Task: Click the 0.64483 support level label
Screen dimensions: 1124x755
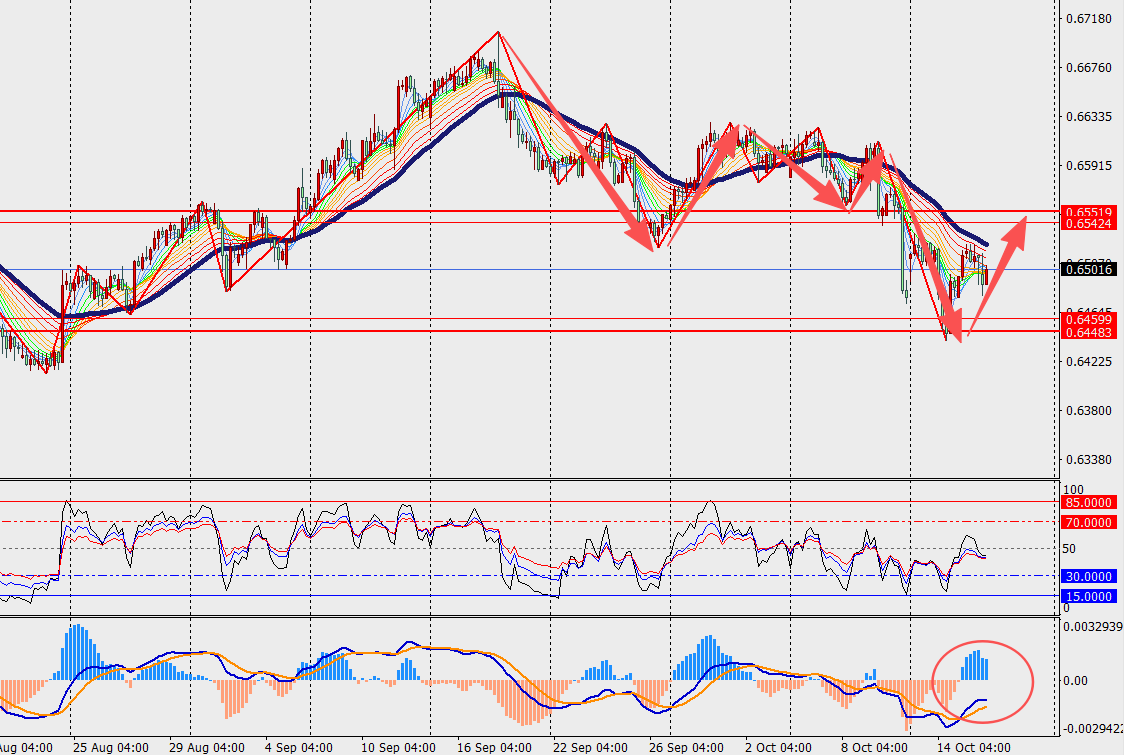Action: [x=1087, y=332]
